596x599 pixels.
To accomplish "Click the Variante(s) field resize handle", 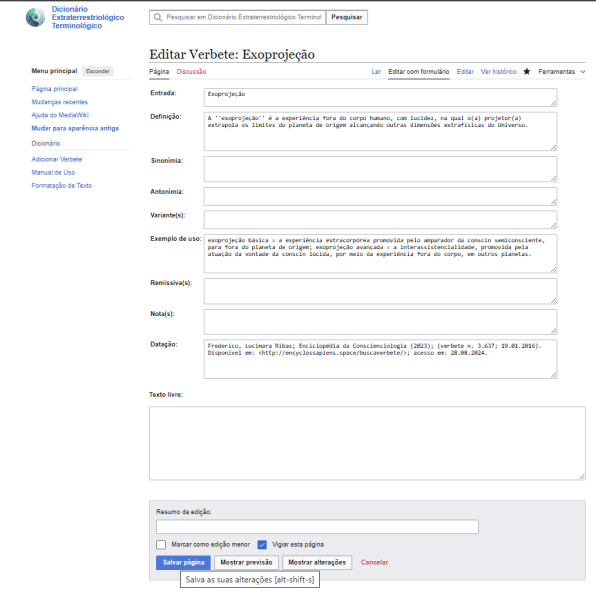I will click(554, 225).
